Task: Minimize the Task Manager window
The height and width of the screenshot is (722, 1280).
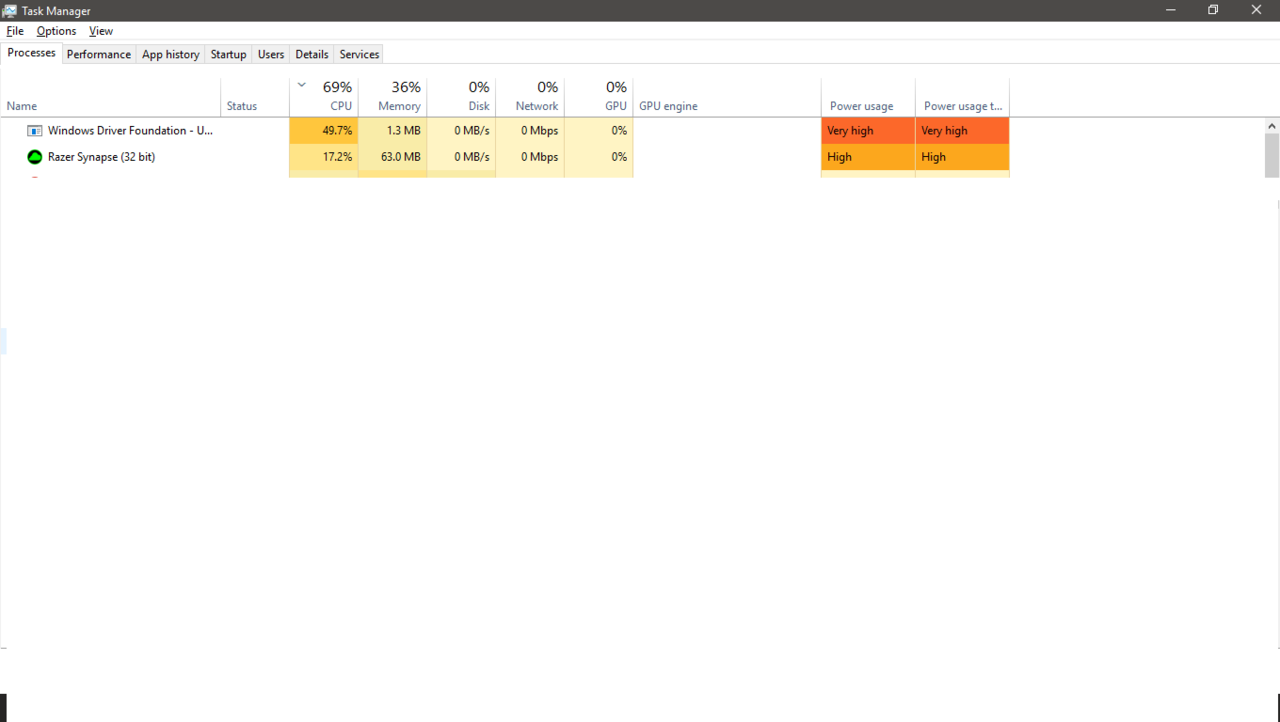Action: tap(1170, 10)
